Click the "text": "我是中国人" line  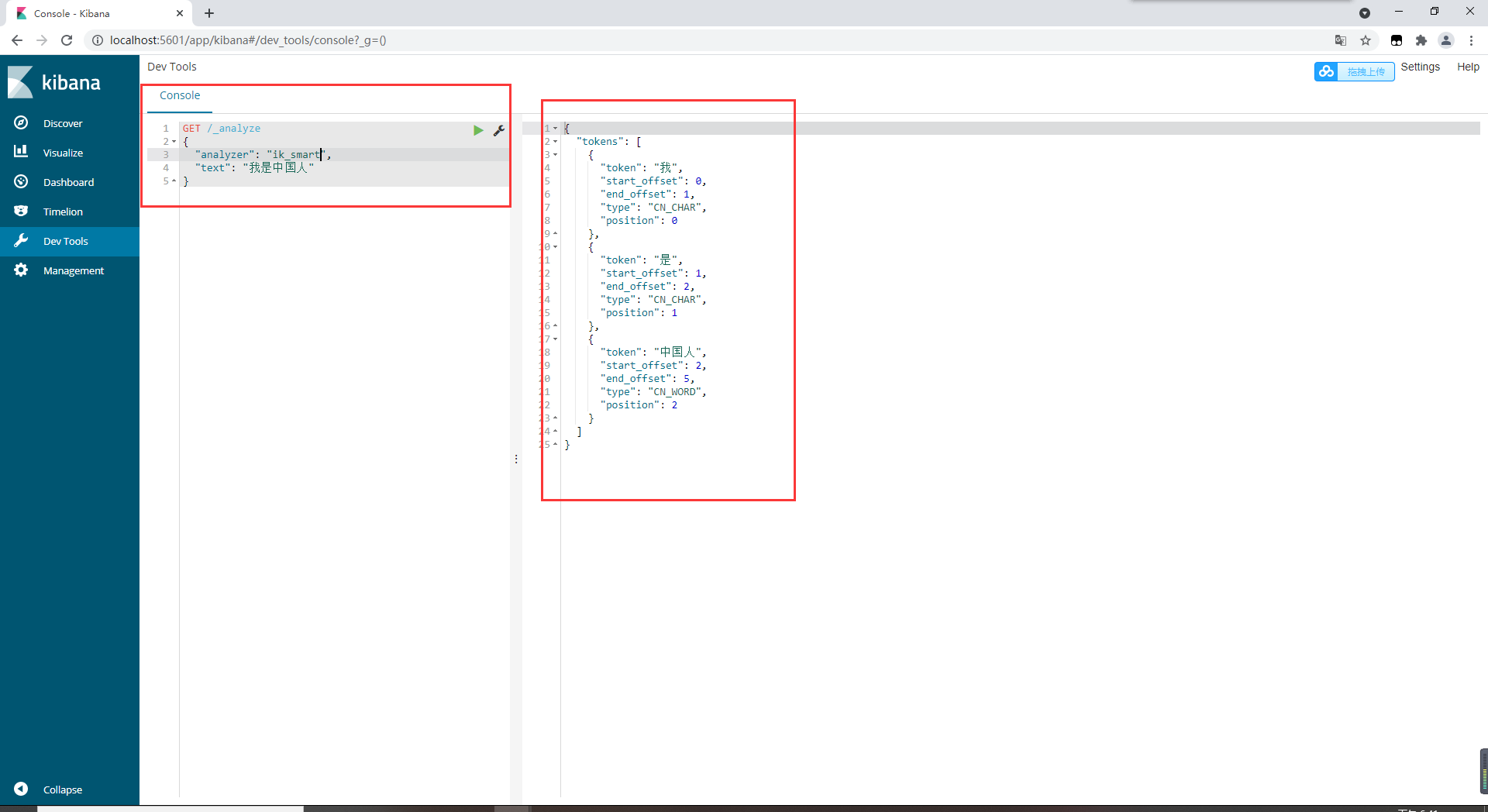pos(254,168)
